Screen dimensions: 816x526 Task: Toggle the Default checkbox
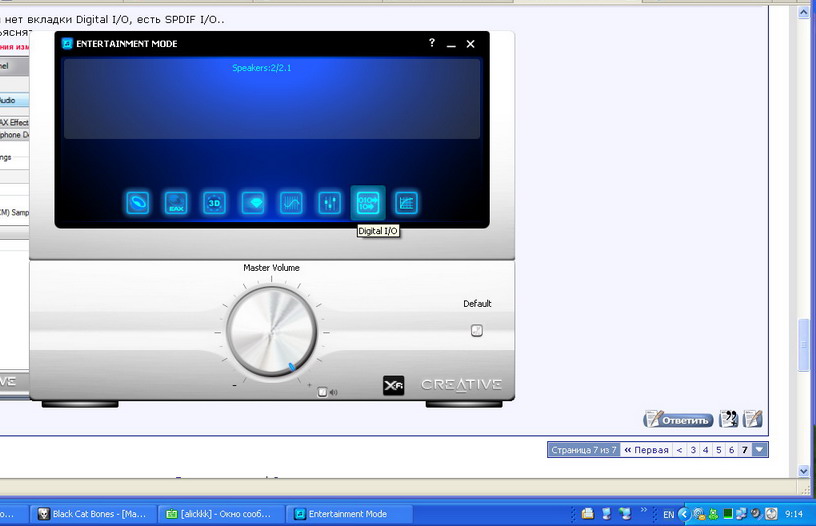477,330
